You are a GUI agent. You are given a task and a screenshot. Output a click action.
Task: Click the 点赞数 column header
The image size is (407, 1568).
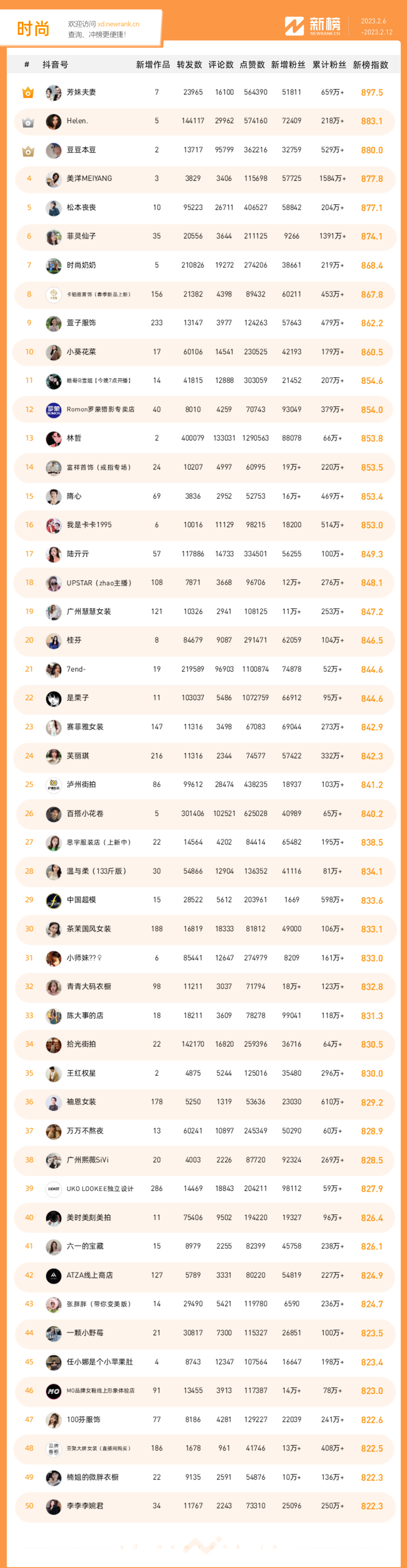252,65
